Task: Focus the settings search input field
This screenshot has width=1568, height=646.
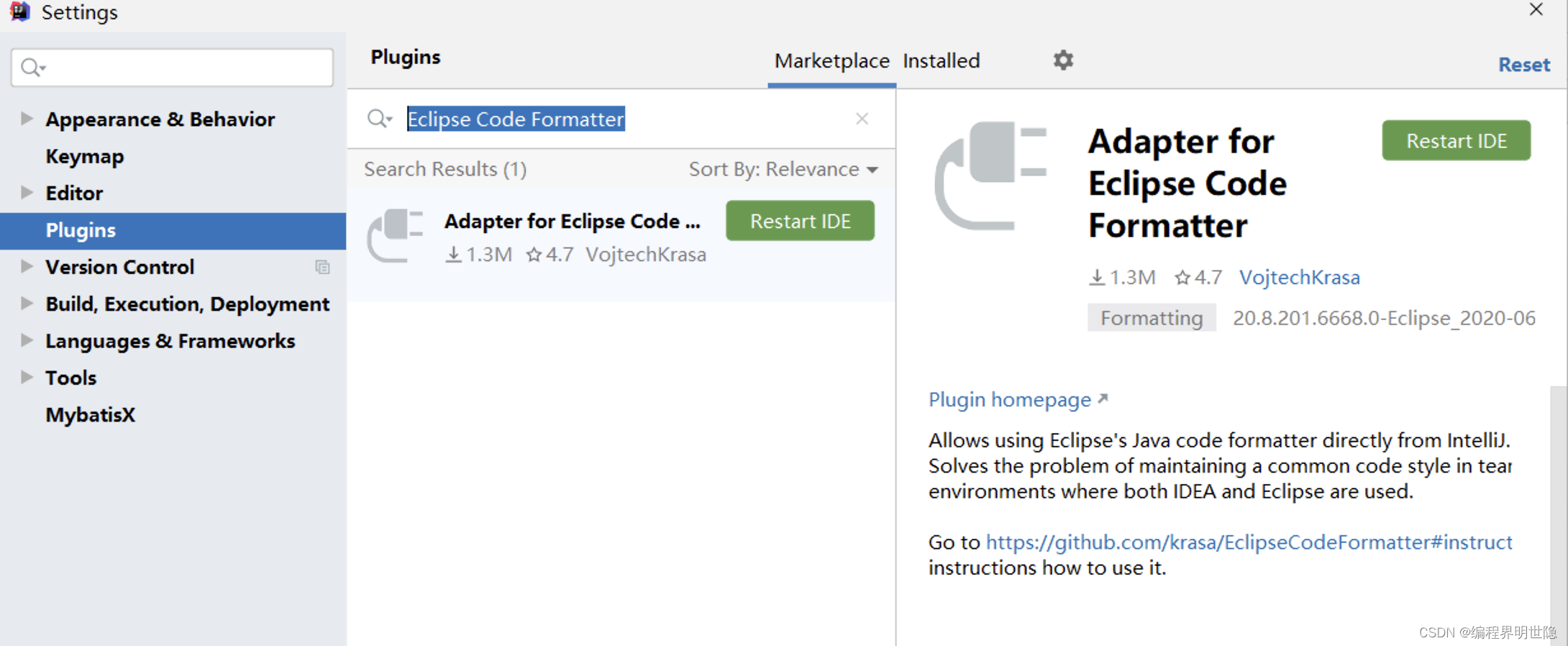Action: pos(173,68)
